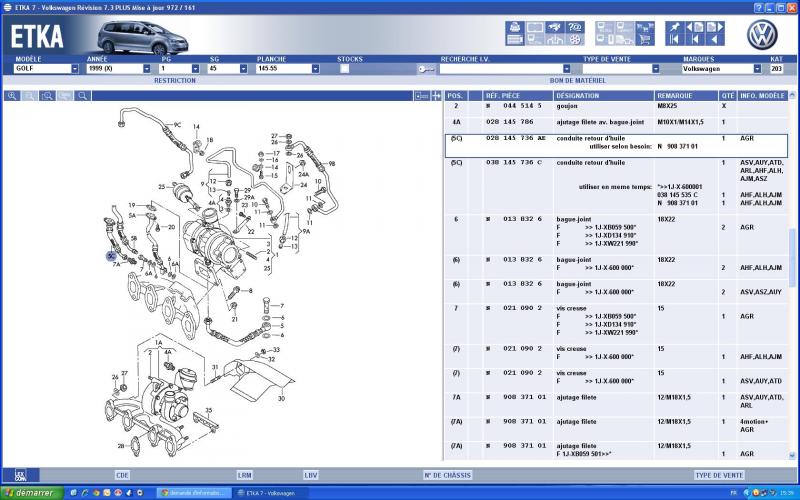Click the zoom region magnifier icon
This screenshot has width=800, height=500.
coord(47,95)
